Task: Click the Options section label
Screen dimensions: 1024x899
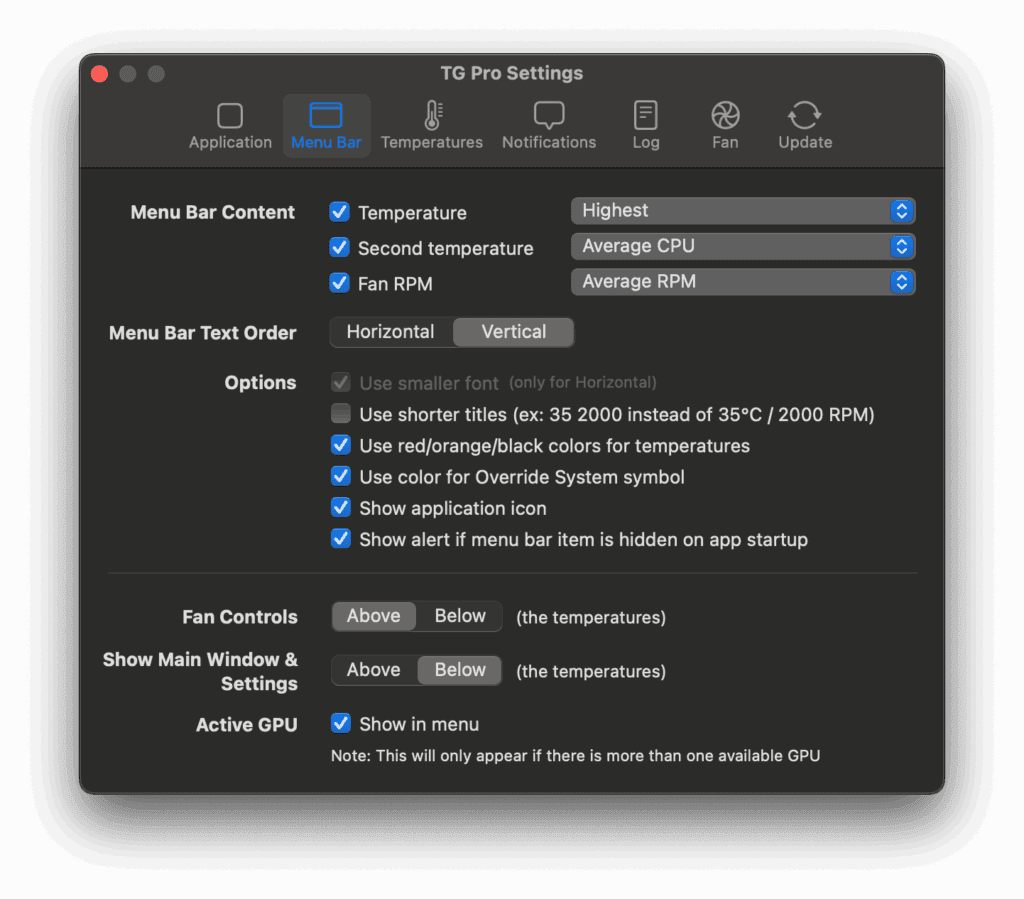Action: coord(260,383)
